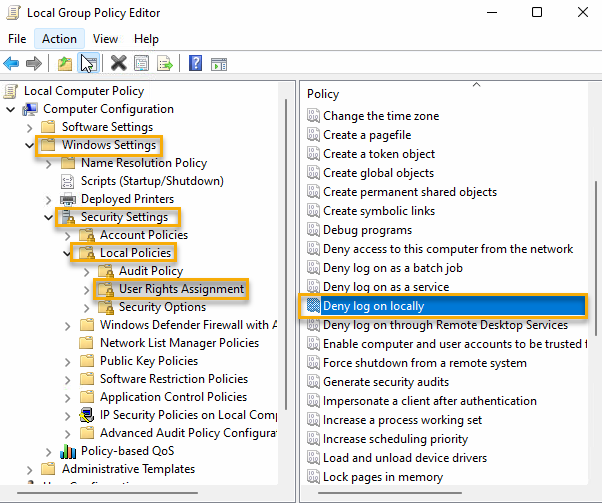Click the Deny log on locally policy icon
Image resolution: width=602 pixels, height=503 pixels.
coord(313,306)
